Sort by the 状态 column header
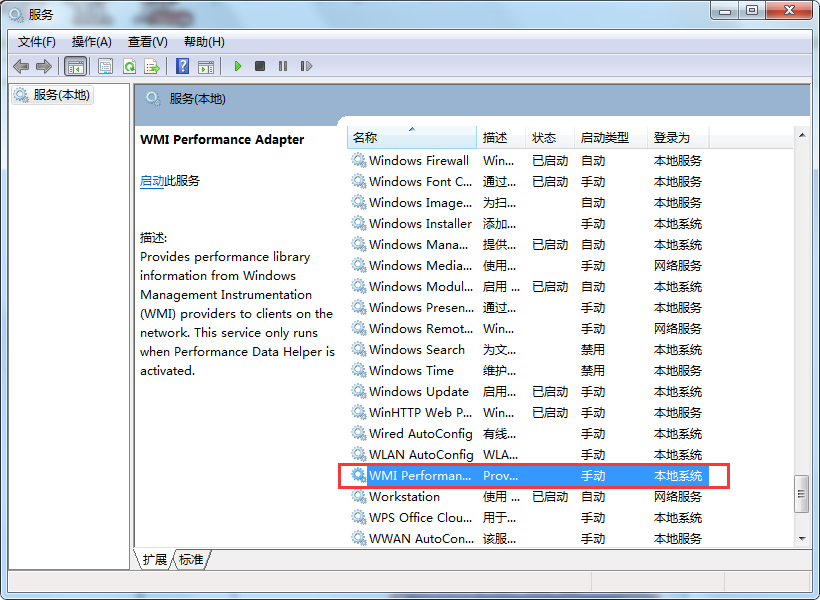Viewport: 820px width, 600px height. (549, 138)
